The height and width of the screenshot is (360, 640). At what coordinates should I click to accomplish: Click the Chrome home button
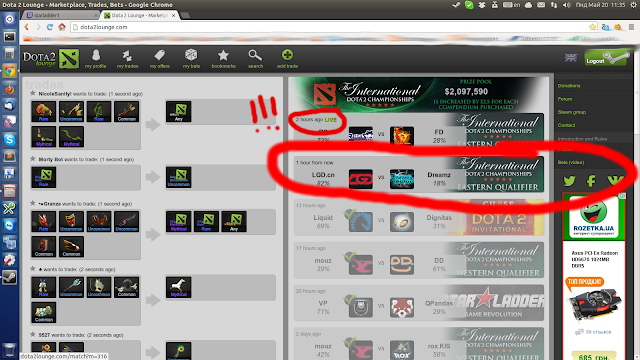pos(62,27)
